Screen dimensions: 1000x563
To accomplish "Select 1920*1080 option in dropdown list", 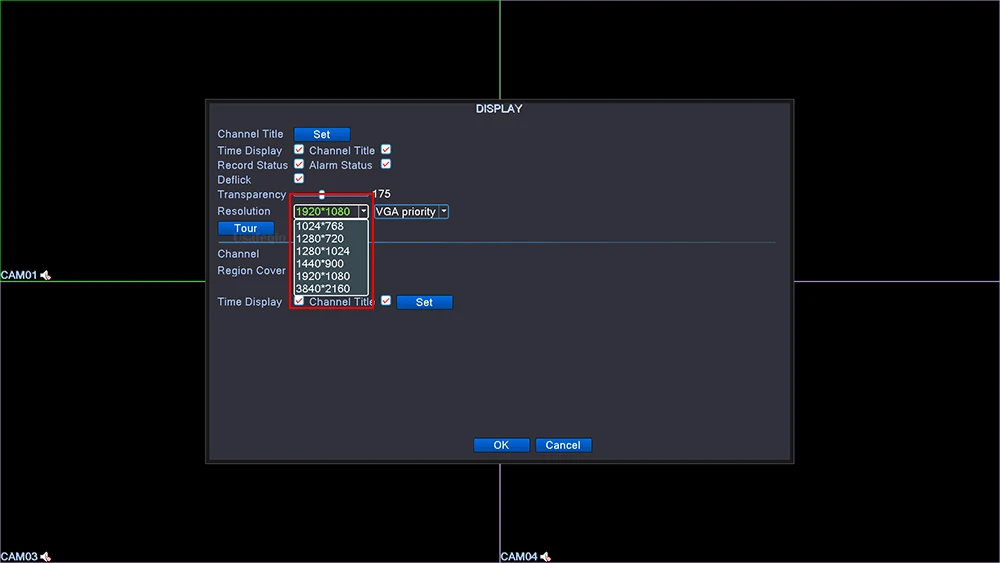I will click(331, 276).
